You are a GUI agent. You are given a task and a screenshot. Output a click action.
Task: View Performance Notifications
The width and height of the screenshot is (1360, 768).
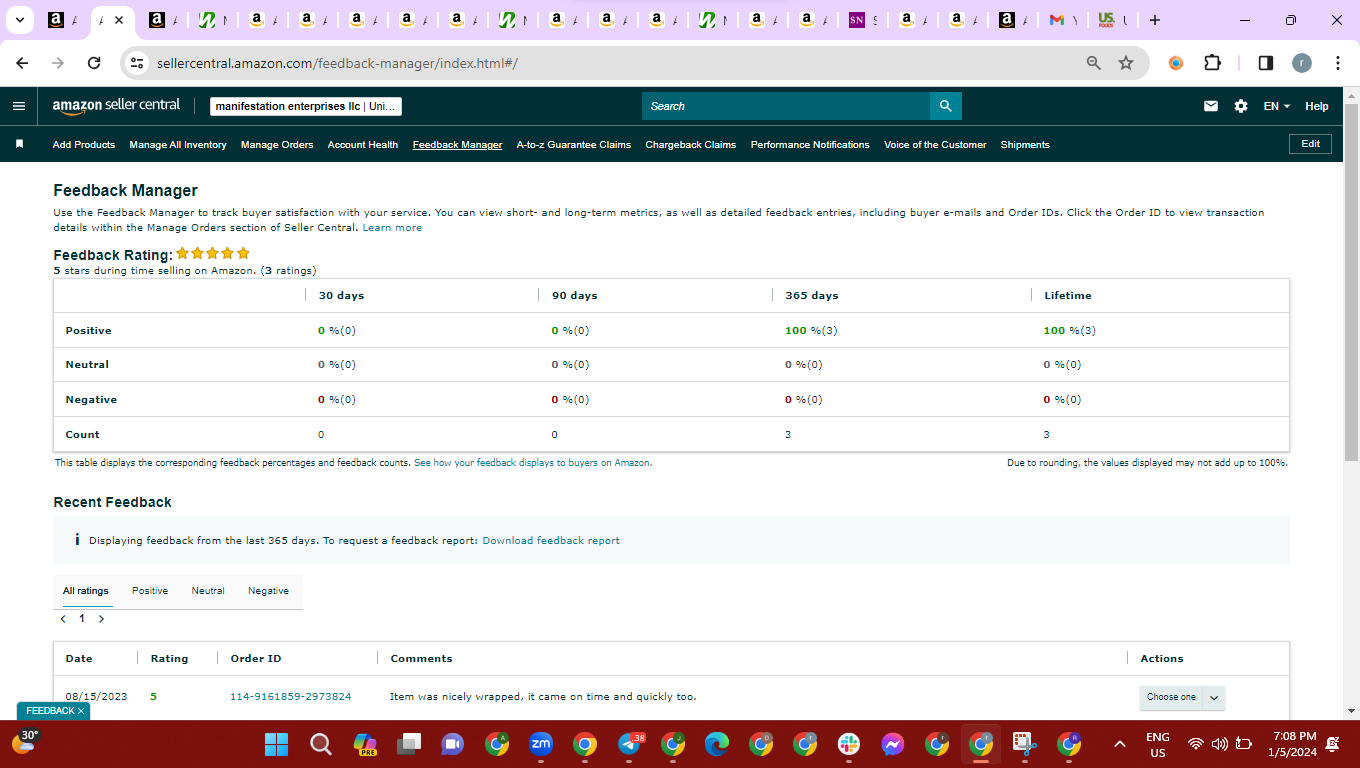810,145
